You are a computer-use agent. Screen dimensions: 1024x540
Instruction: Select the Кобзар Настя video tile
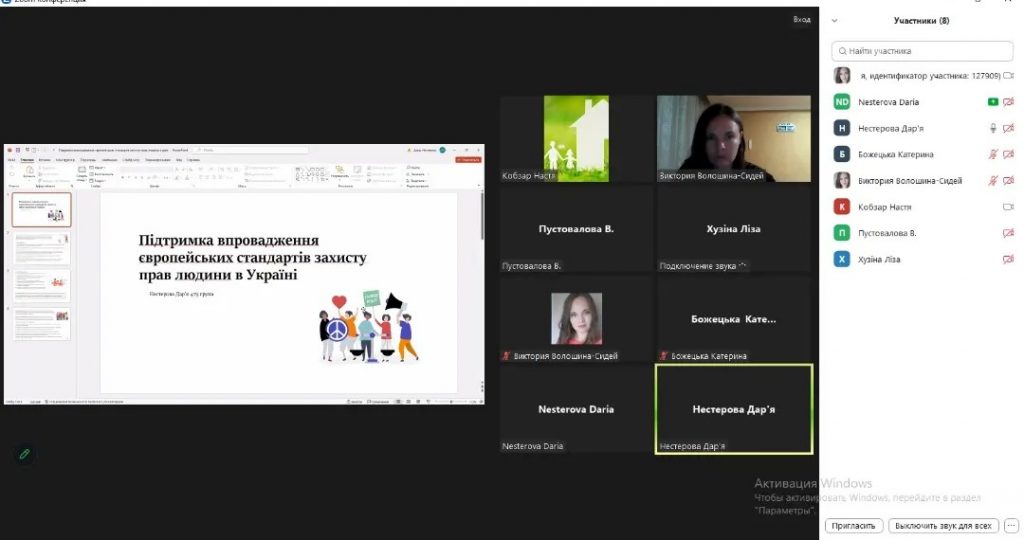pyautogui.click(x=575, y=139)
